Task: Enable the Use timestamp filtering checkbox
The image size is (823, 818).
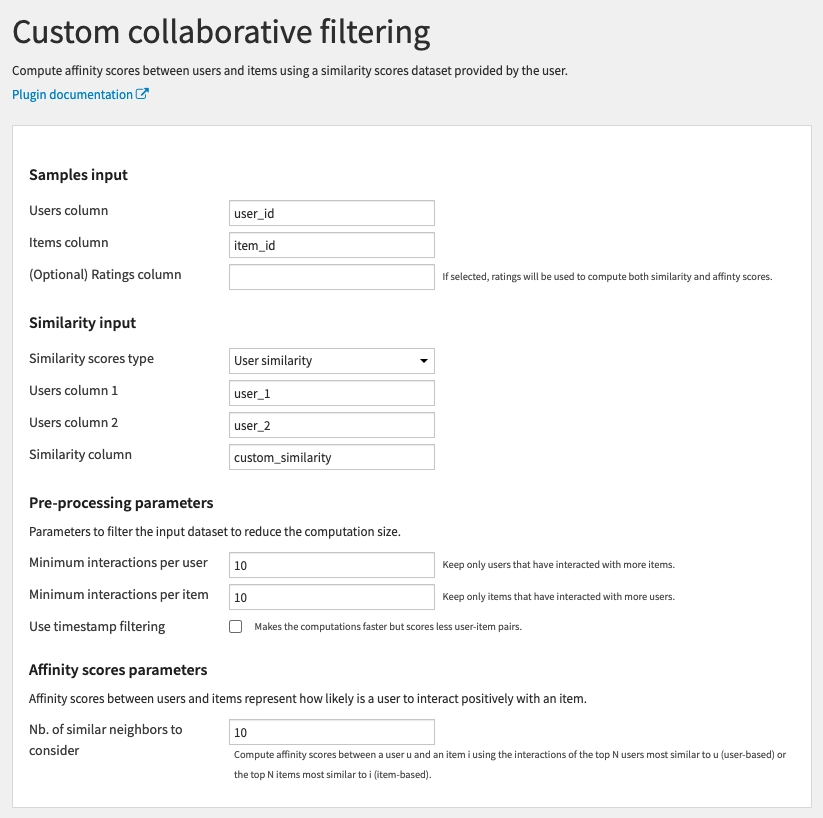Action: click(236, 627)
